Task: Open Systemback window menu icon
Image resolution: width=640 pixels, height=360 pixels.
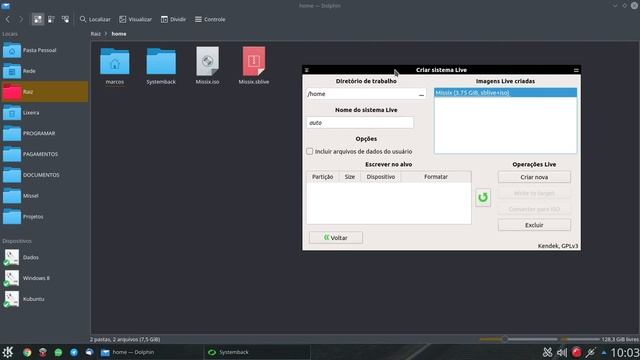Action: pos(307,70)
